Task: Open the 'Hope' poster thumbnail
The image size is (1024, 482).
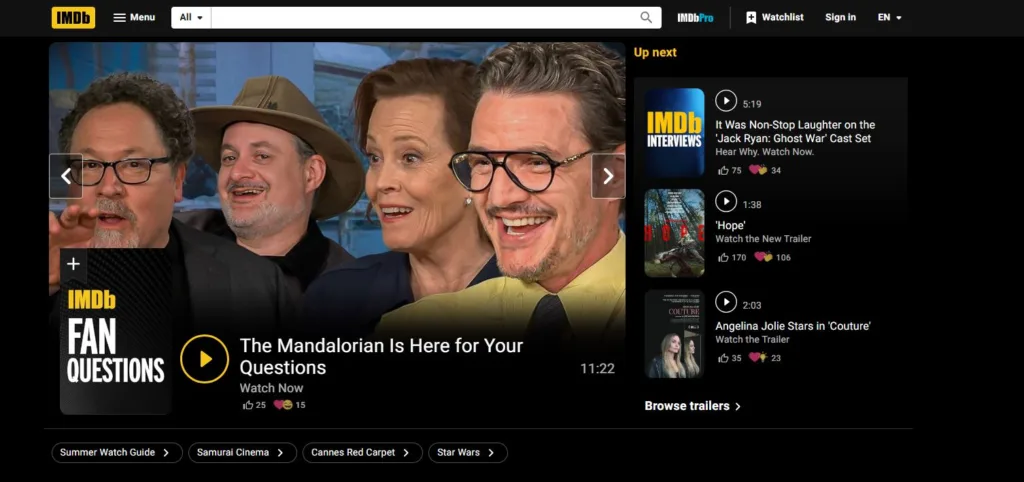Action: (x=675, y=233)
